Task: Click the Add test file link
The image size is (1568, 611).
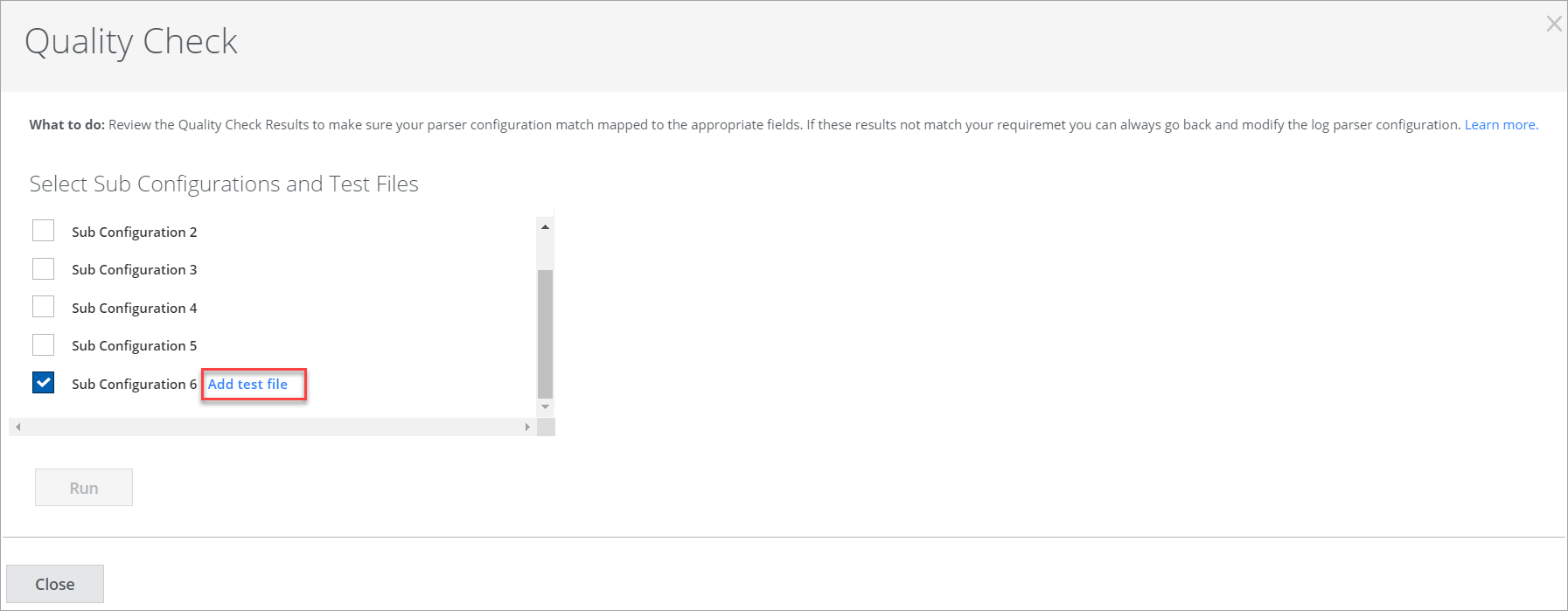Action: [247, 385]
